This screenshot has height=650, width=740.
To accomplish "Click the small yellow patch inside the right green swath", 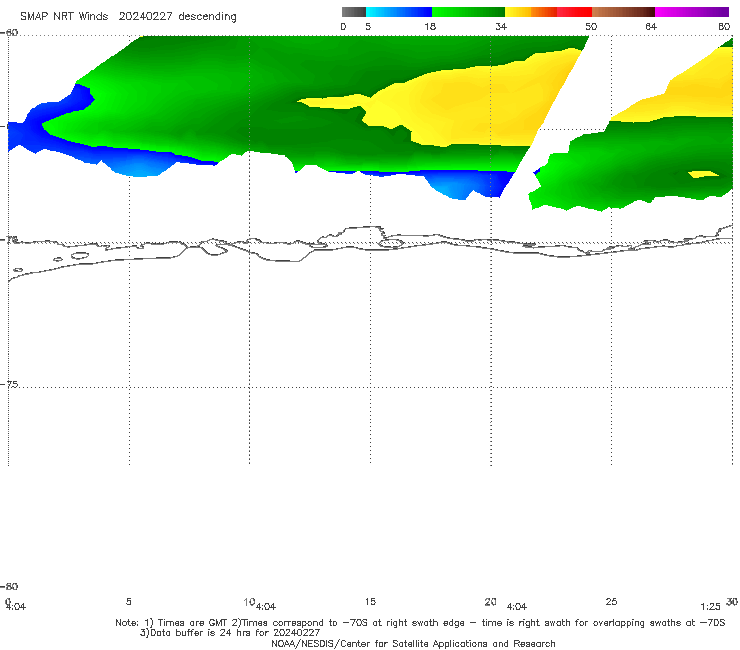I will pos(703,174).
